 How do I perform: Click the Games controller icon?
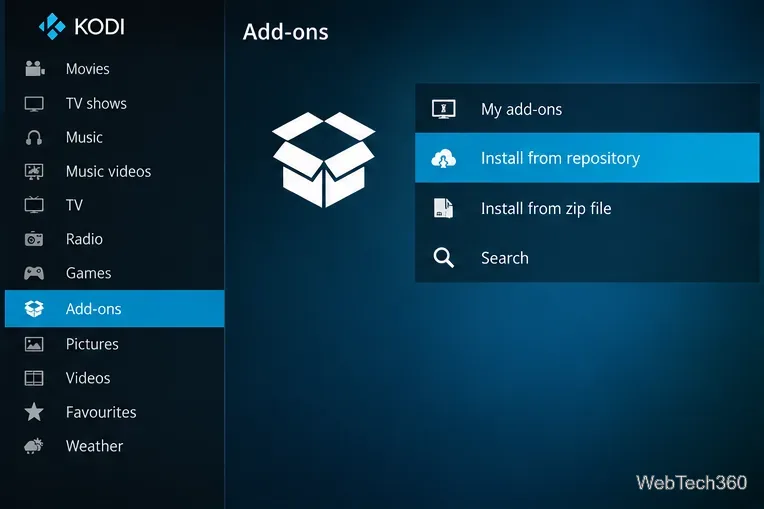(x=34, y=273)
